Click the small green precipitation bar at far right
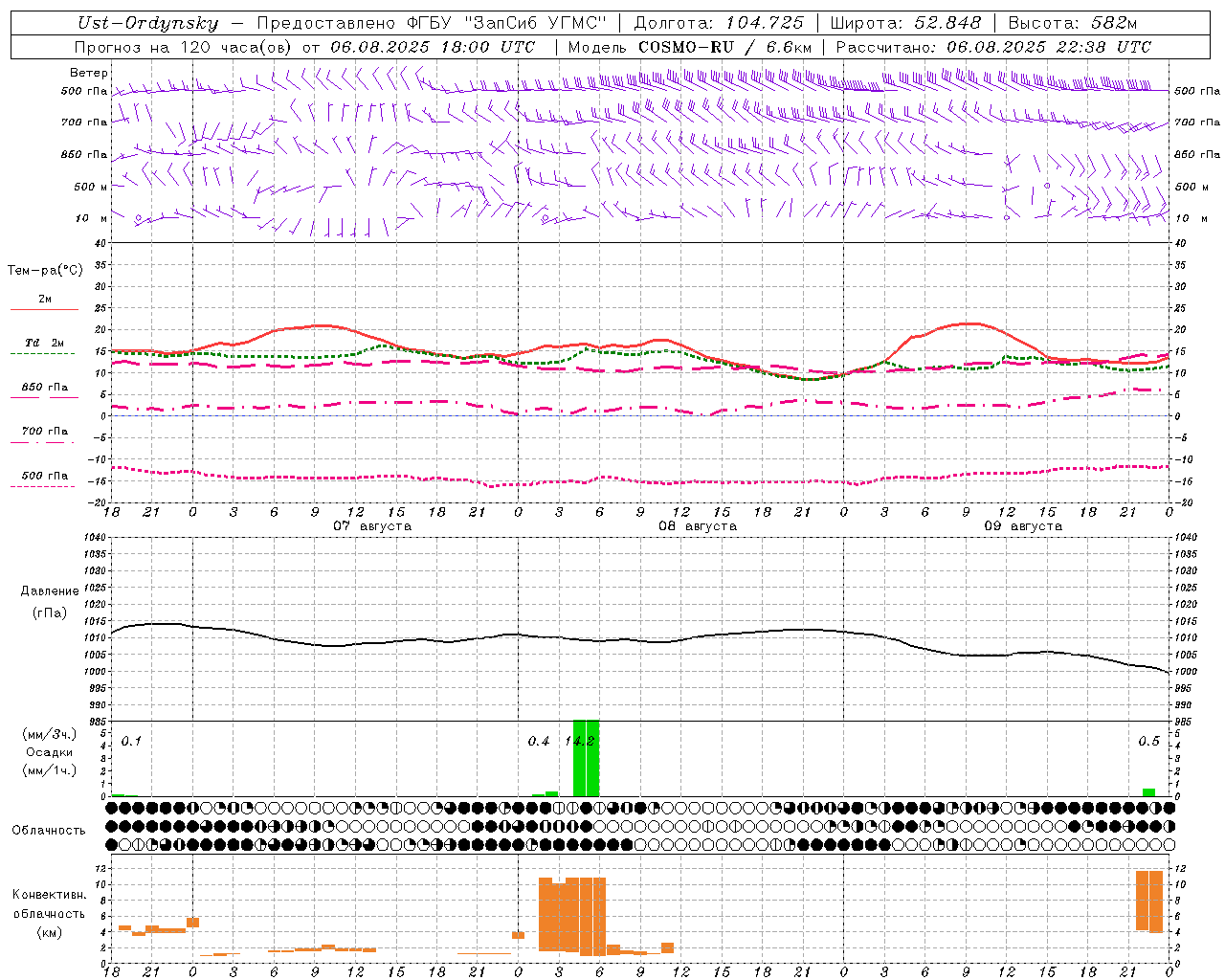 tap(1148, 792)
